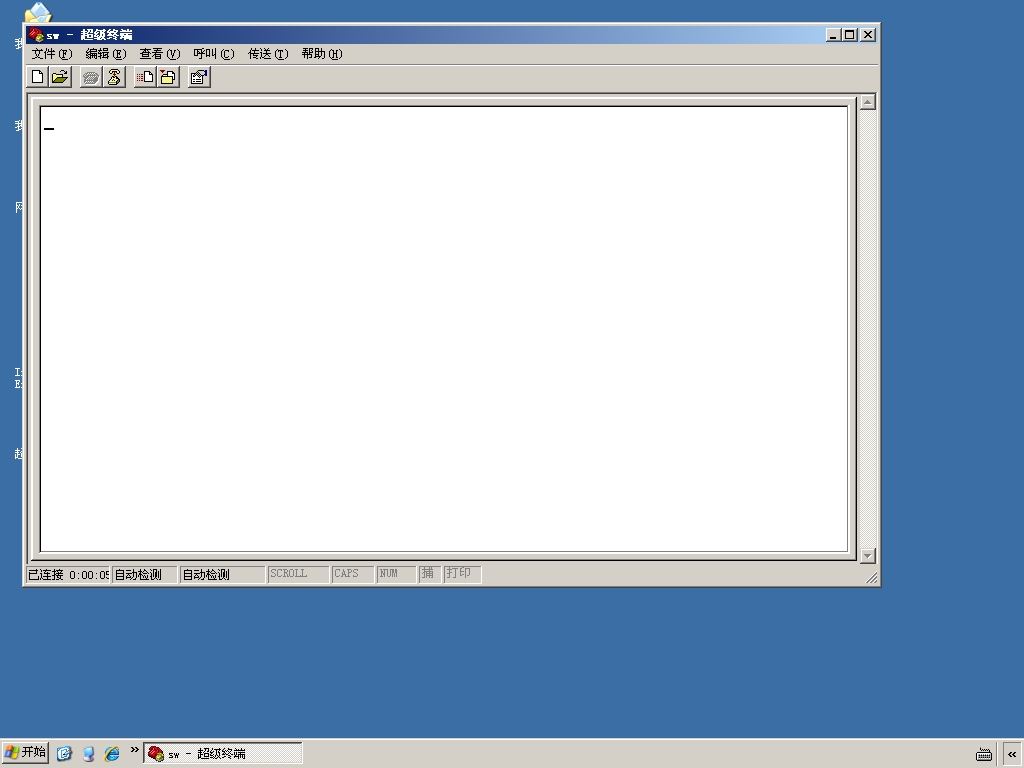The image size is (1024, 768).
Task: Open an existing session file icon
Action: [x=59, y=77]
